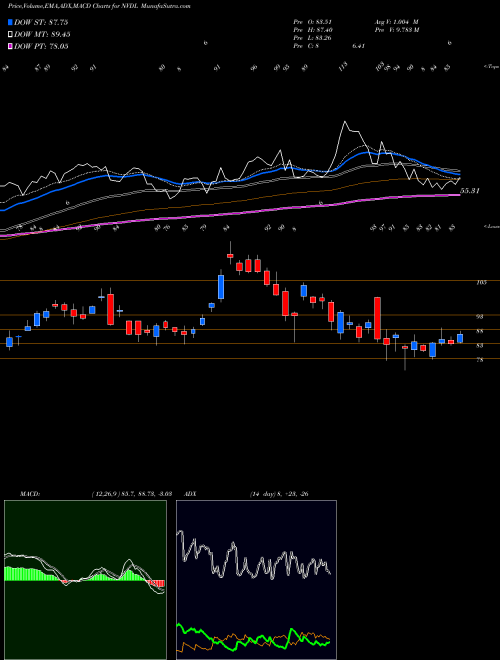Select the DOW ST 87.73 label
The width and height of the screenshot is (500, 660).
41,22
